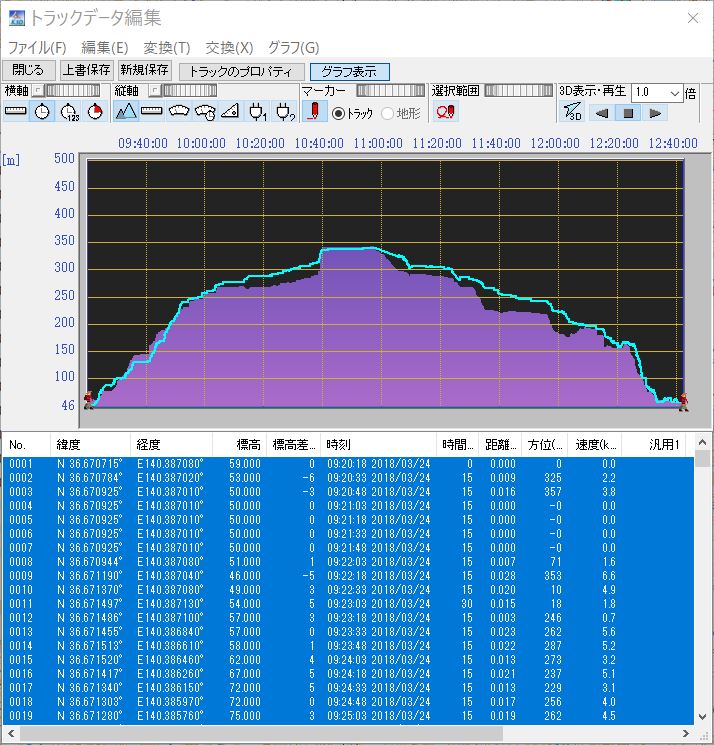Select track point row 0019
Screen dimensions: 714x745
pyautogui.click(x=348, y=716)
